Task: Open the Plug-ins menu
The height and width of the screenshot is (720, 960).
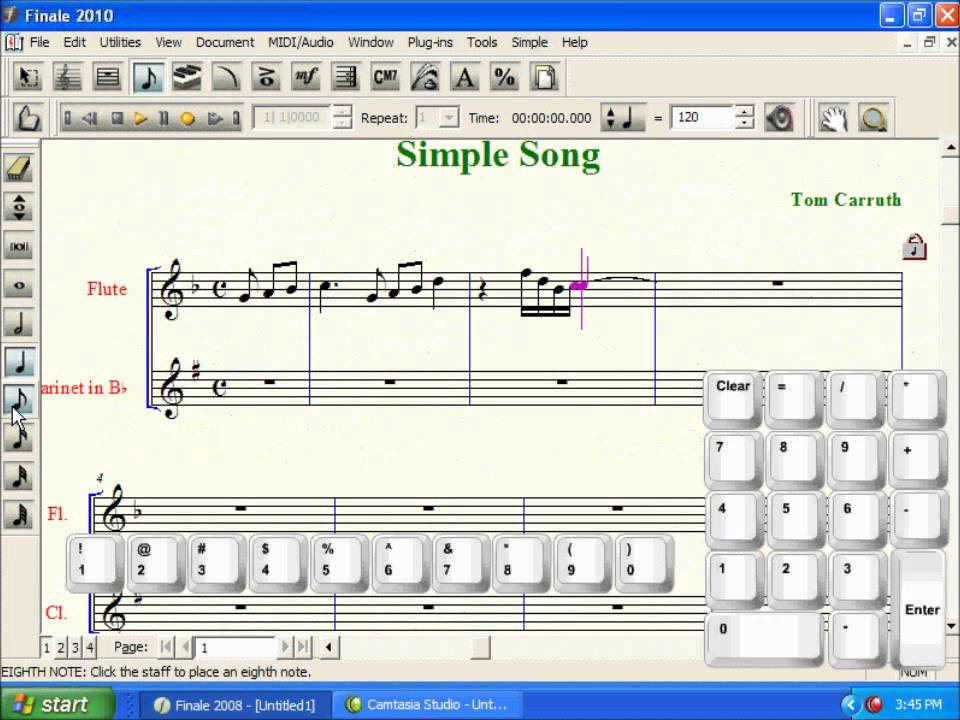Action: point(430,42)
